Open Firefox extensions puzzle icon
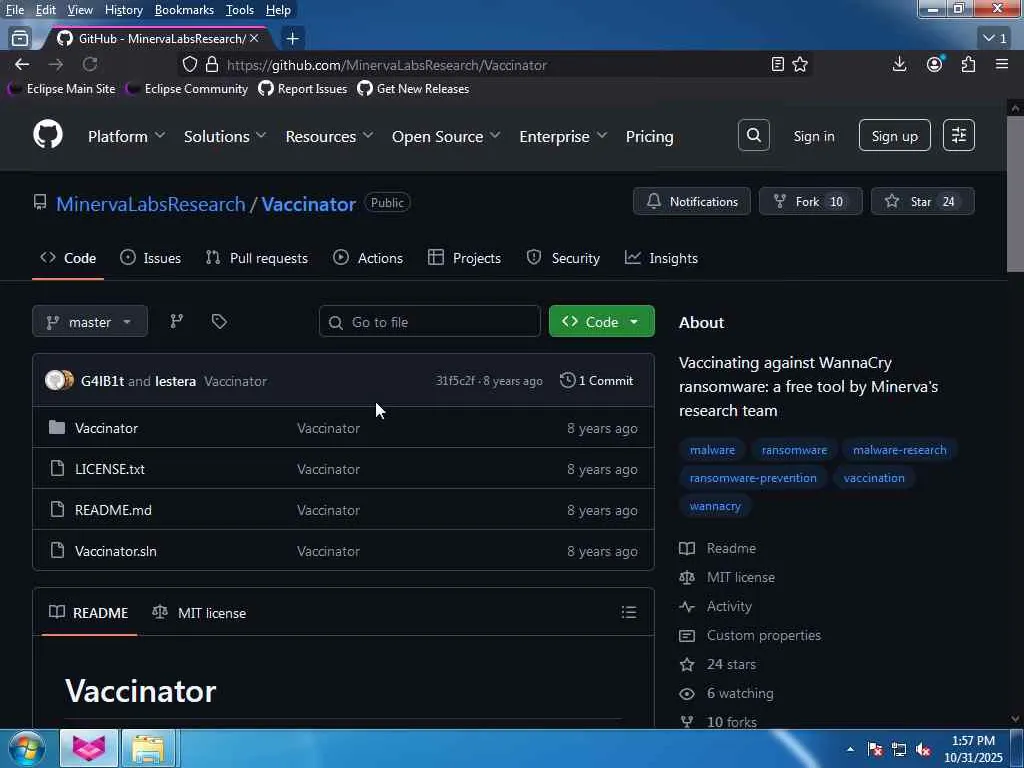 pyautogui.click(x=968, y=64)
